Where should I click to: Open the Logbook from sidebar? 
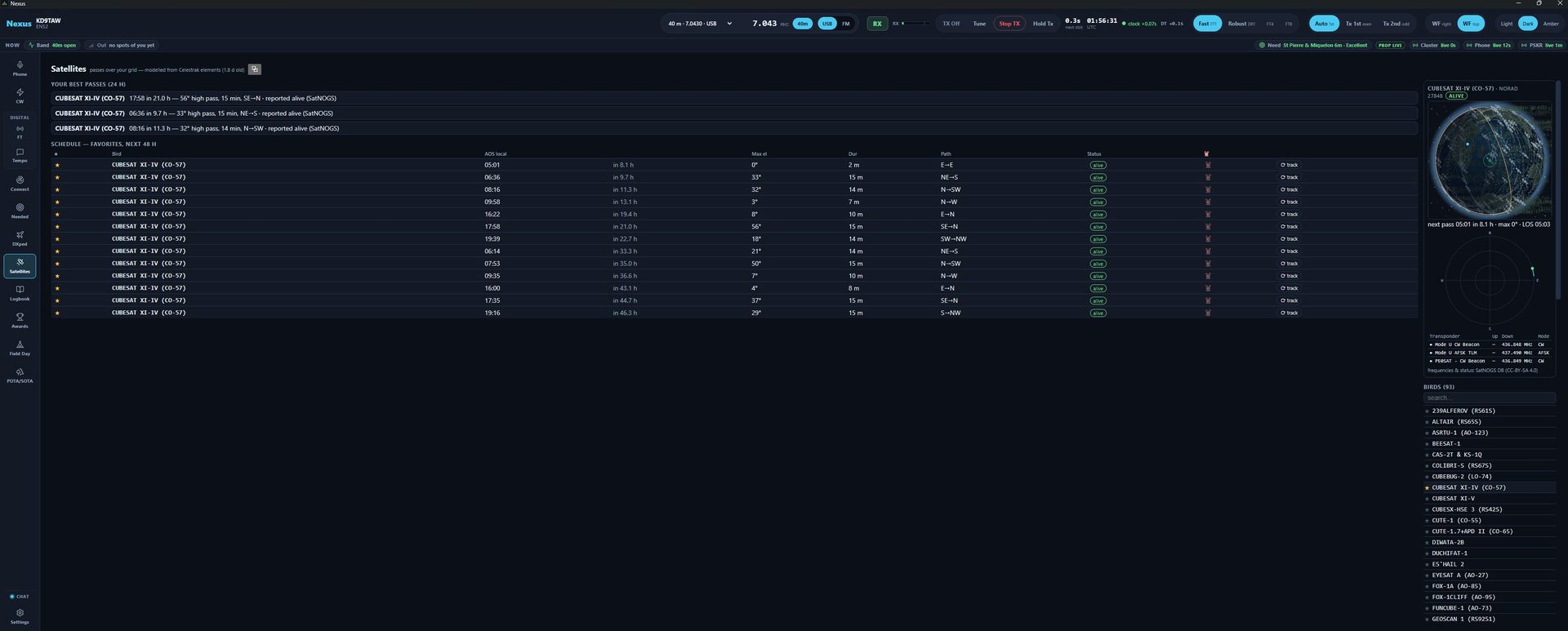click(20, 293)
